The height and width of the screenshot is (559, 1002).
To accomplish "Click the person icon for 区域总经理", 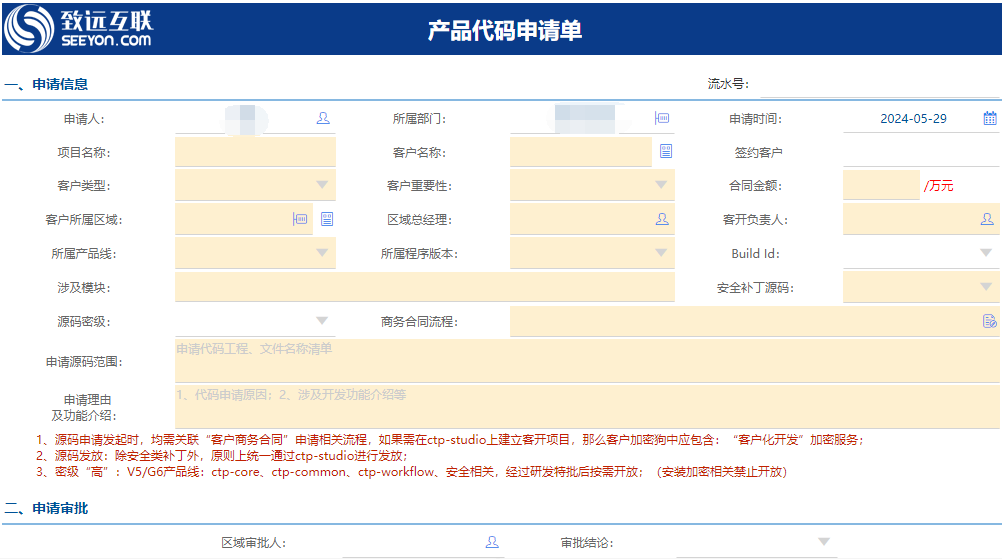I will pos(661,219).
